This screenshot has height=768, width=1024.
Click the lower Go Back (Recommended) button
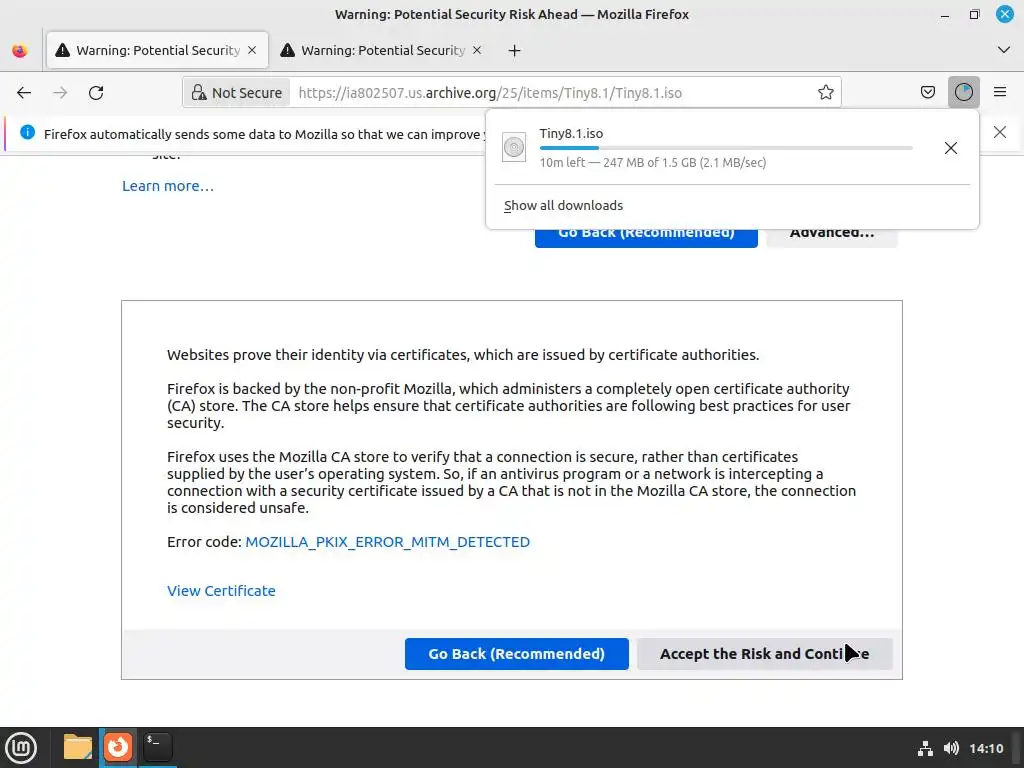[517, 654]
